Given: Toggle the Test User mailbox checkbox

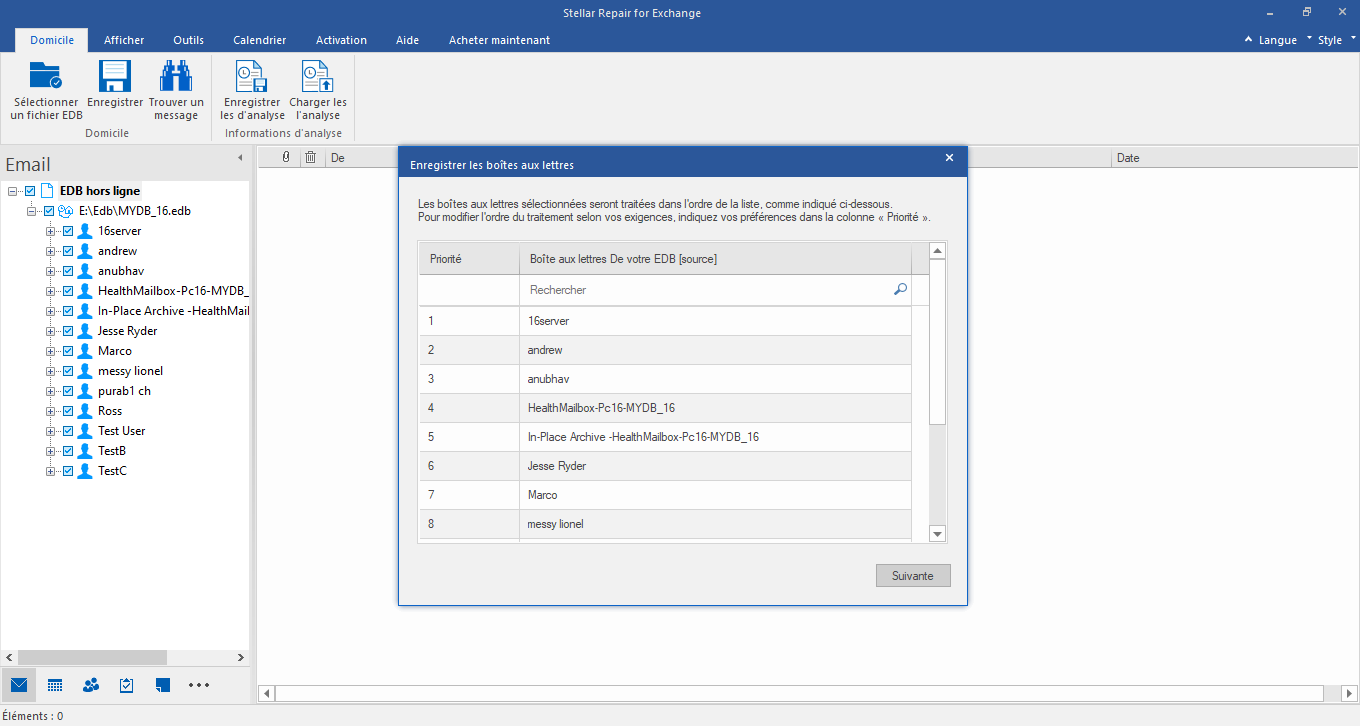Looking at the screenshot, I should [68, 431].
